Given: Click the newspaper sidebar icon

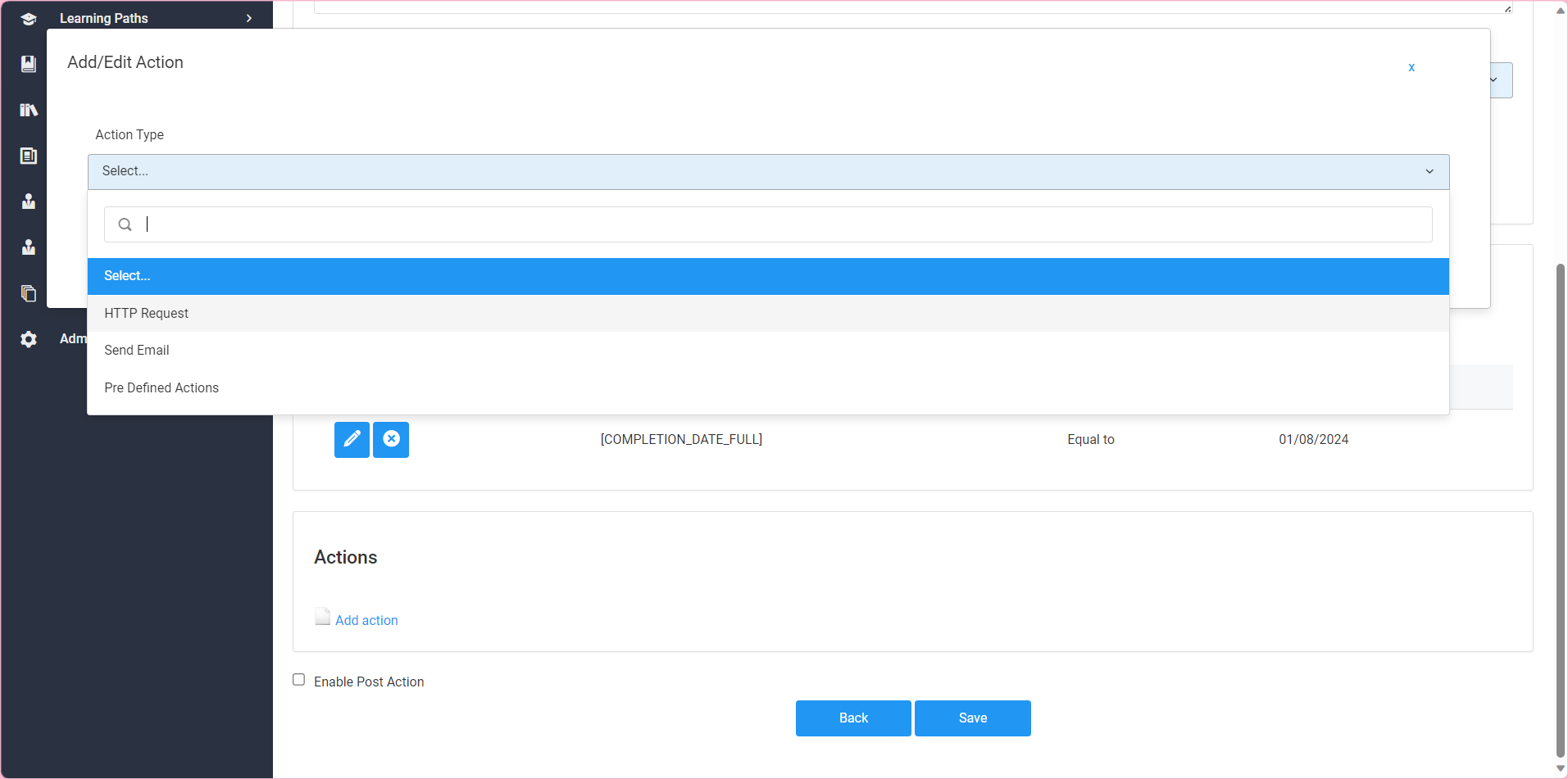Looking at the screenshot, I should coord(29,156).
